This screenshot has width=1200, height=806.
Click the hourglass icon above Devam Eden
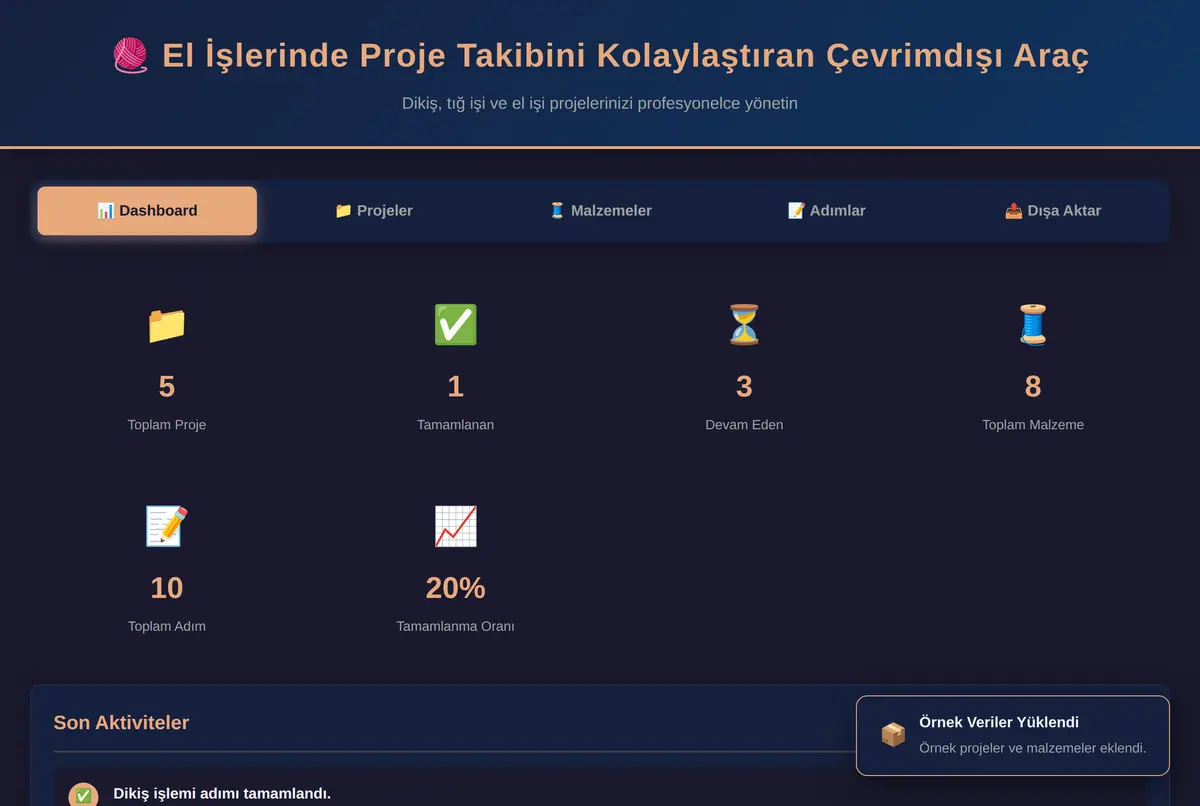[744, 325]
